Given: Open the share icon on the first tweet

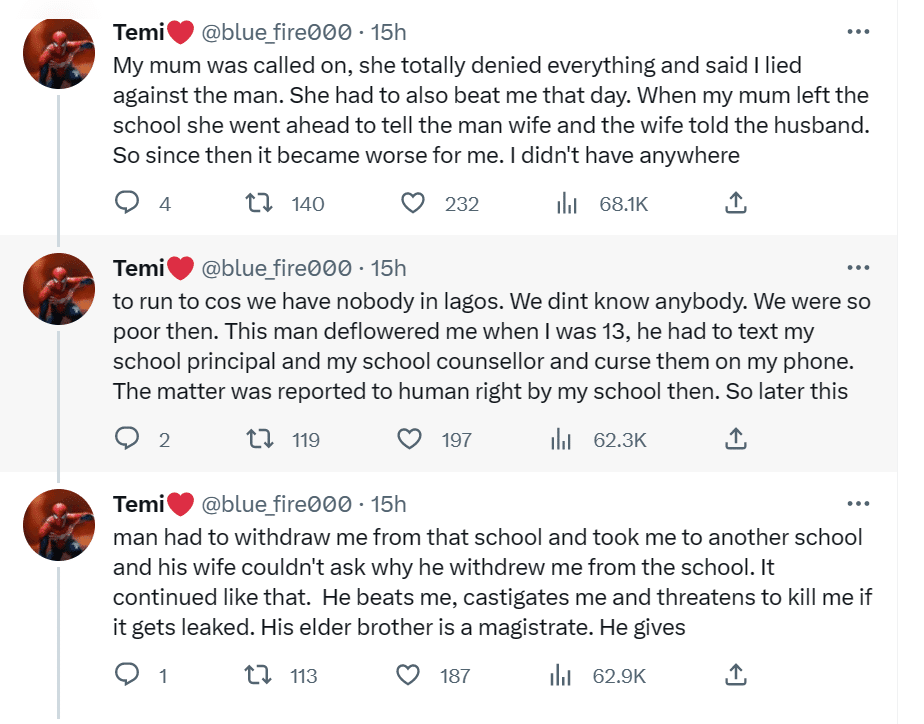Looking at the screenshot, I should tap(736, 202).
